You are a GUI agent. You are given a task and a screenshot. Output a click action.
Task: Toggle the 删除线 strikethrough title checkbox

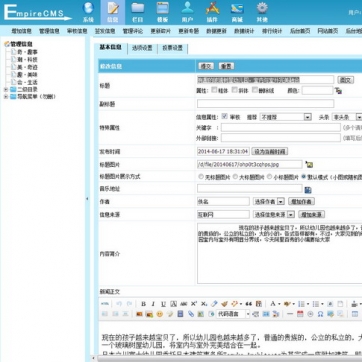click(255, 90)
